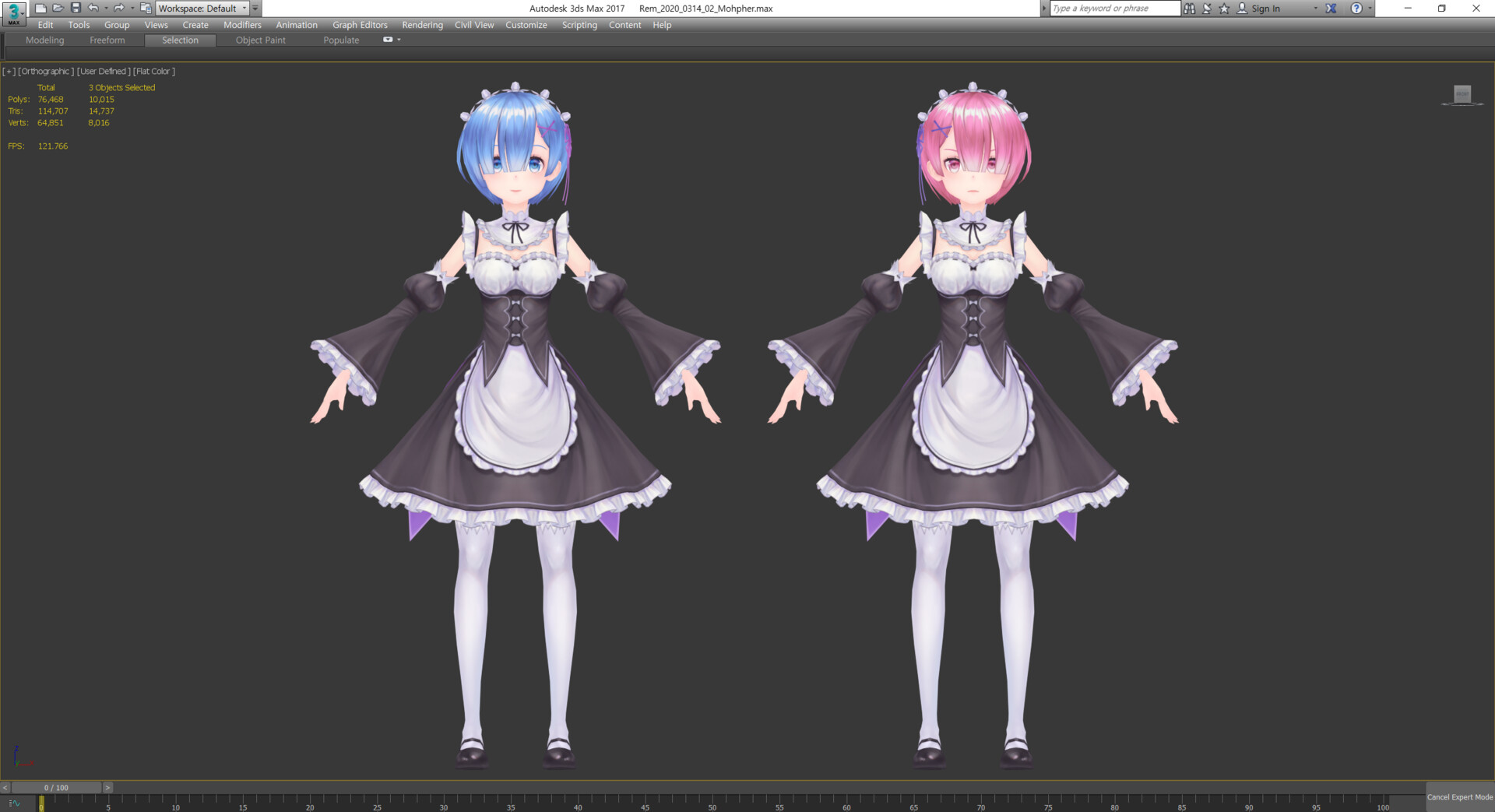Expand the Redo history dropdown arrow
Viewport: 1495px width, 812px height.
pyautogui.click(x=132, y=9)
